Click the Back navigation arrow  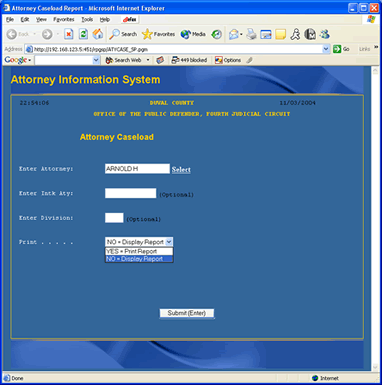coord(12,34)
